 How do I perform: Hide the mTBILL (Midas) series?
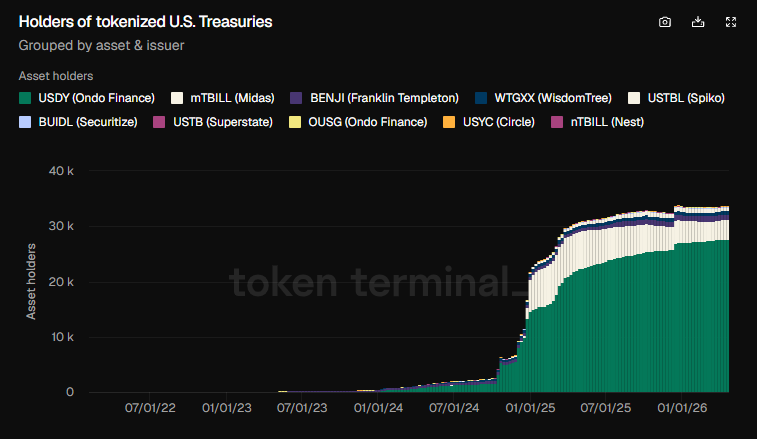point(225,98)
